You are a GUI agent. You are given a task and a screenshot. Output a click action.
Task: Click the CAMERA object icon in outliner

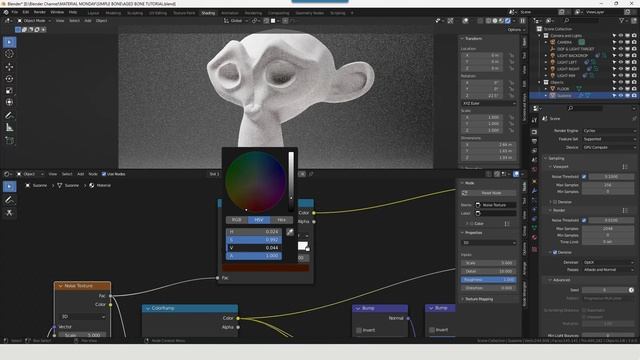click(x=553, y=42)
